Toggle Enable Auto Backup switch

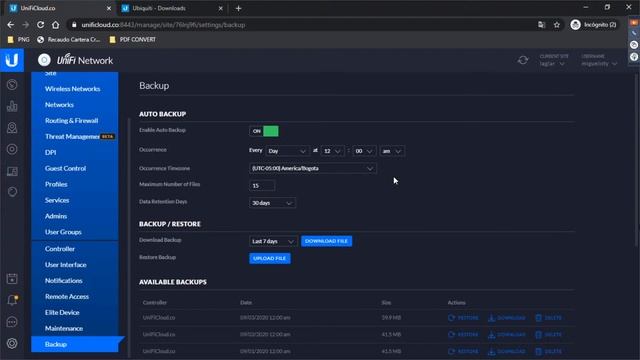coord(264,131)
